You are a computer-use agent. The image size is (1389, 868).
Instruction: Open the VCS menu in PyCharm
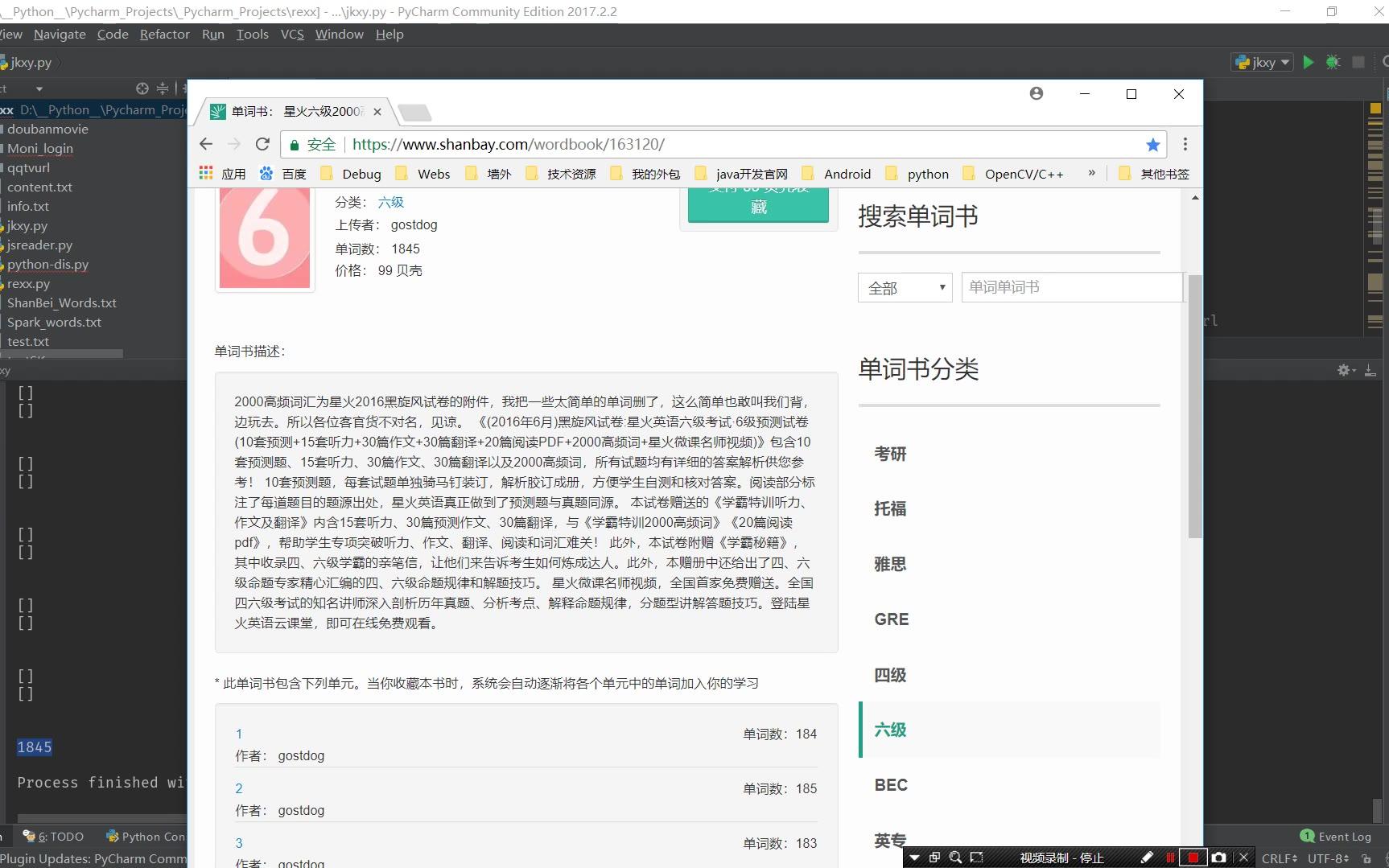[x=292, y=34]
